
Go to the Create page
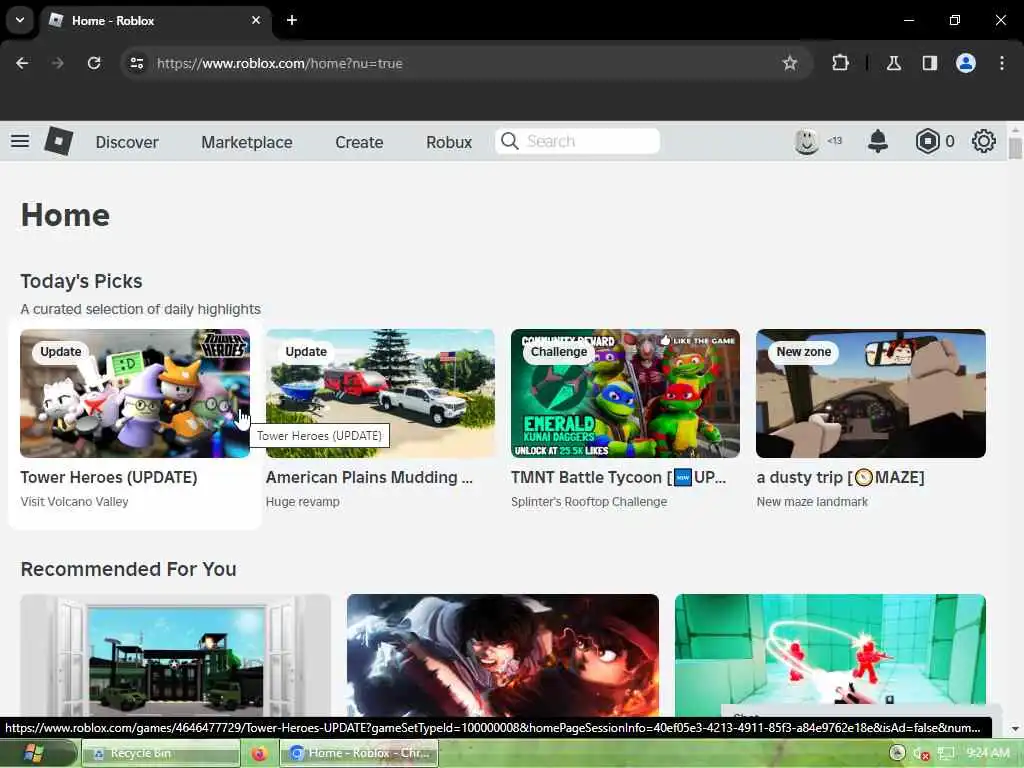[x=359, y=142]
